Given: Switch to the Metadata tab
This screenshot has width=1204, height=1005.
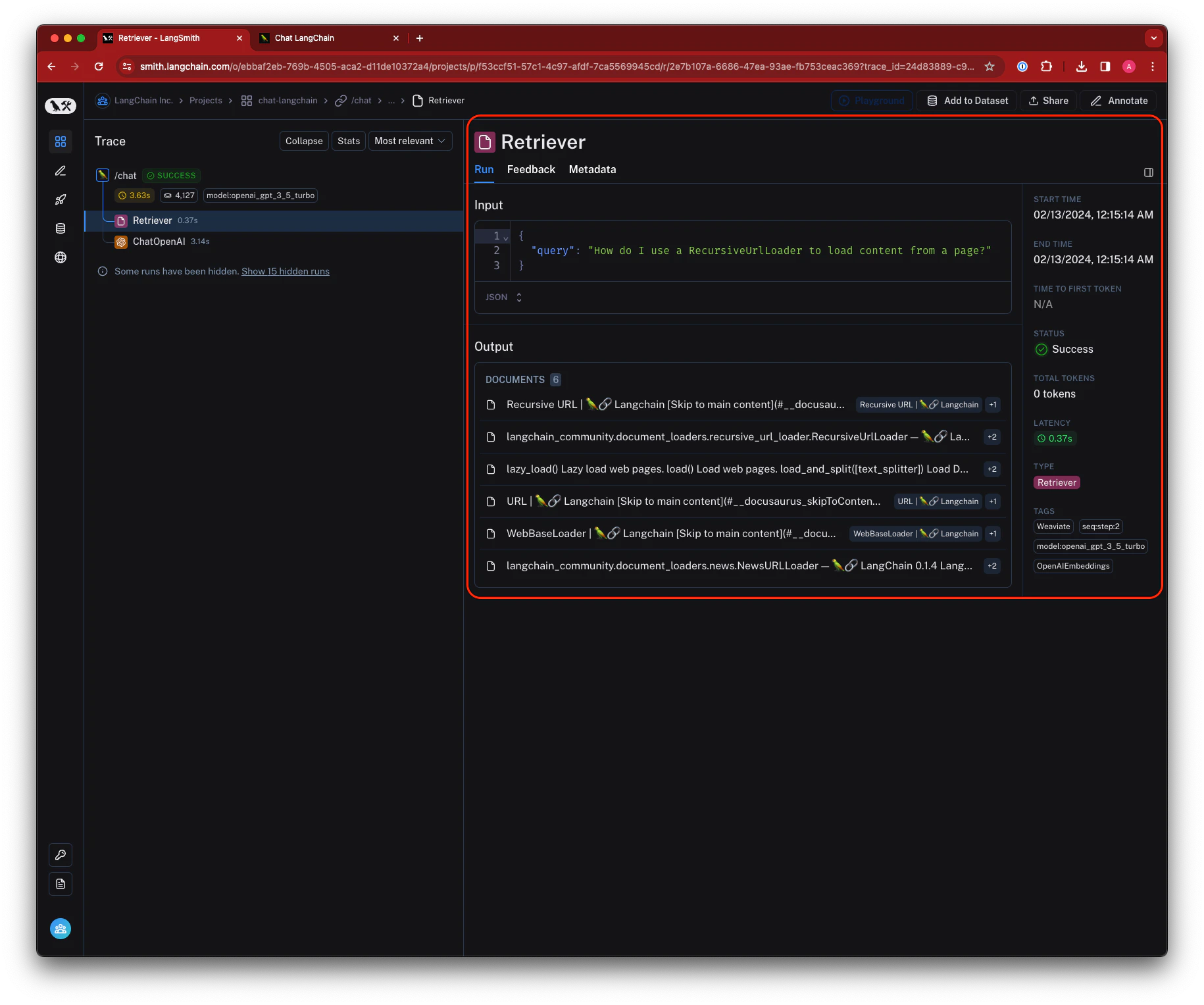Looking at the screenshot, I should coord(592,169).
